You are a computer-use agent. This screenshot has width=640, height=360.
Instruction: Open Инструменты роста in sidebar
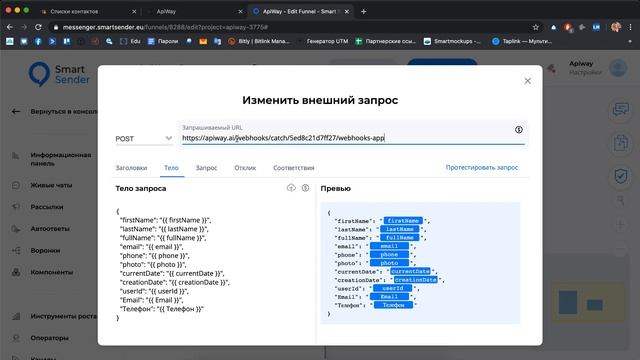64,316
